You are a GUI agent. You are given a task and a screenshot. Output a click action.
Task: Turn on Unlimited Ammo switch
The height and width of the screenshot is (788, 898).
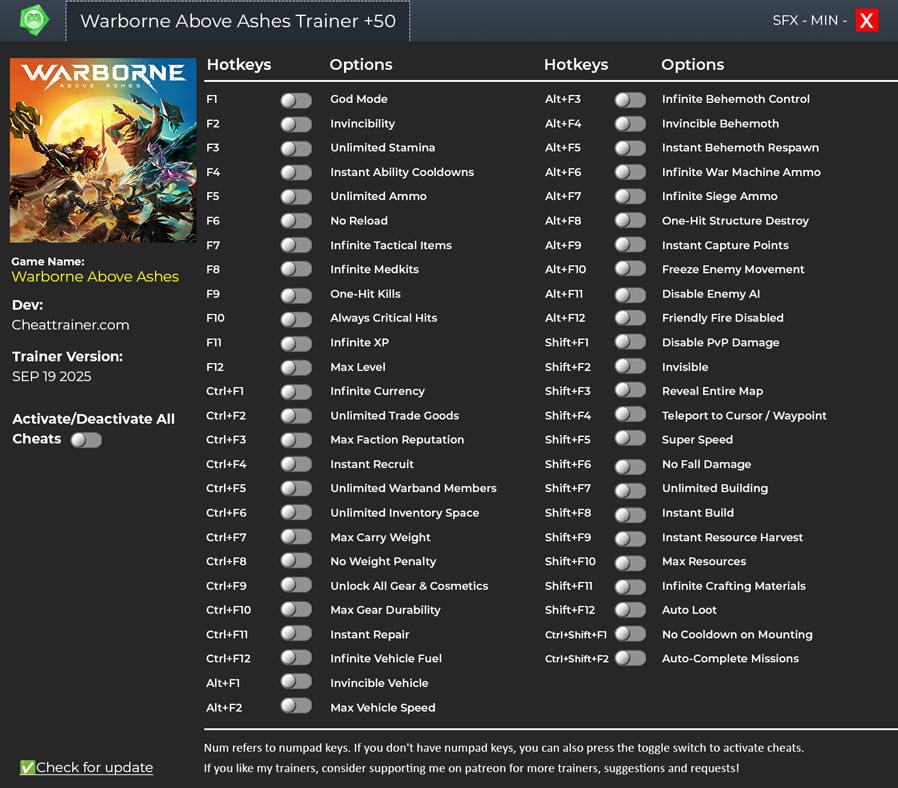click(296, 197)
